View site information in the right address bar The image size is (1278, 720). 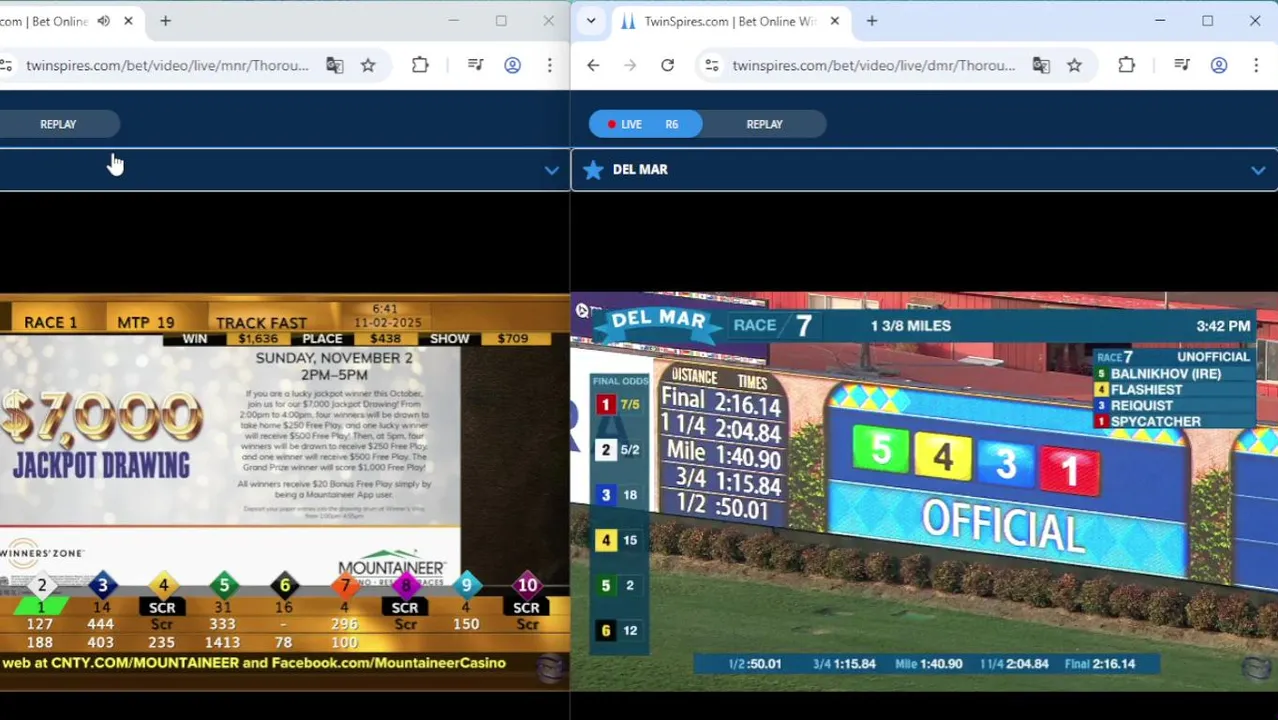711,66
